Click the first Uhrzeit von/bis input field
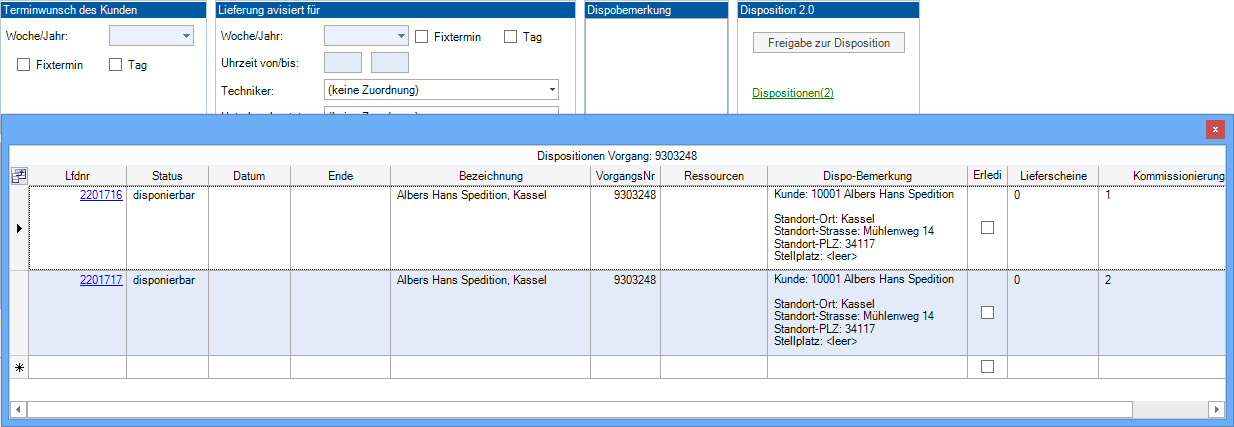1234x427 pixels. [x=343, y=63]
